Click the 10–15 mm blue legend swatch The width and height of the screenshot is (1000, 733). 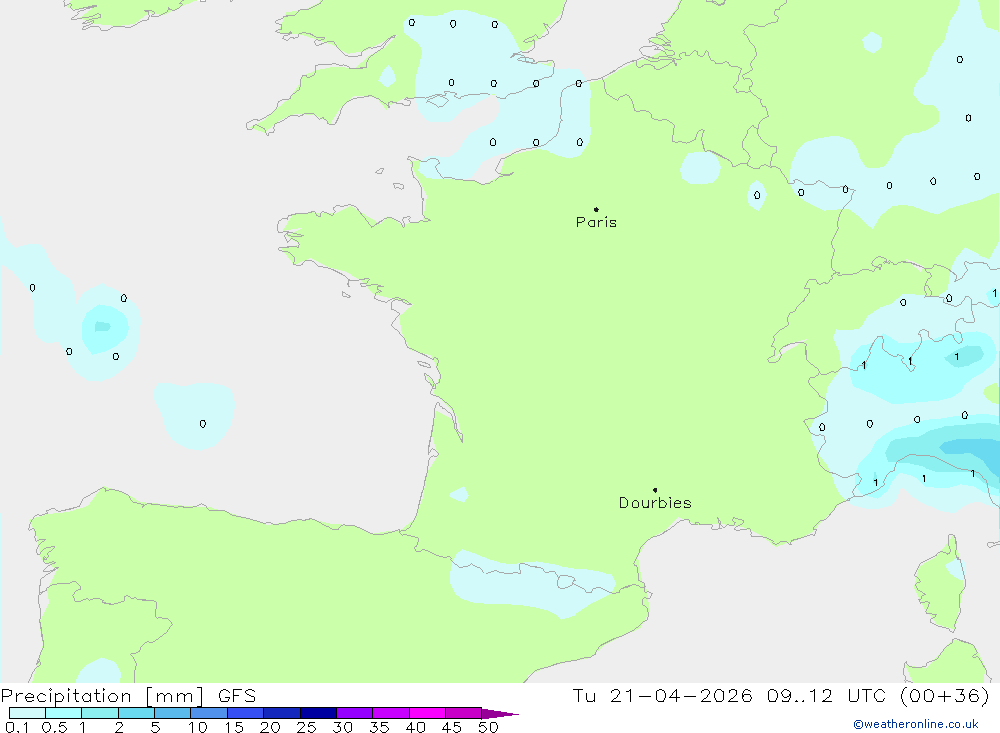tap(209, 713)
